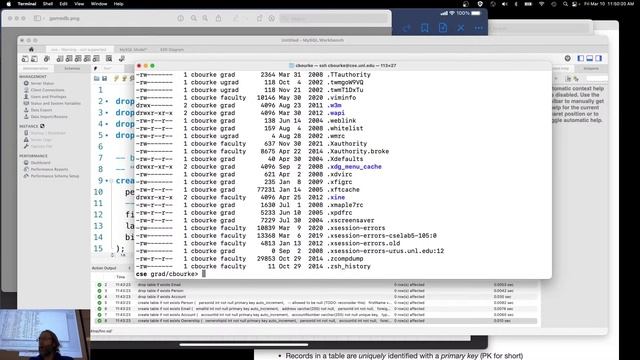Open the three-dots menu in blue panel

[478, 28]
